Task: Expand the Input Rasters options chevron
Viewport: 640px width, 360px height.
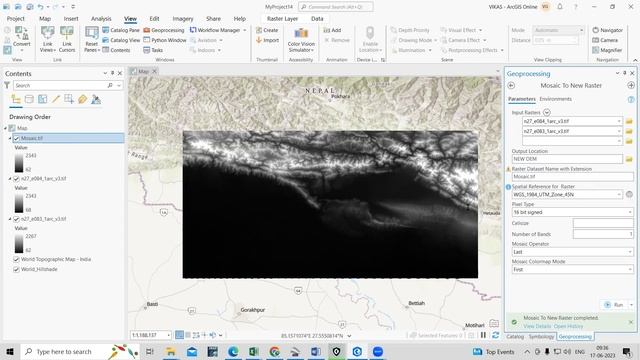Action: pos(547,112)
